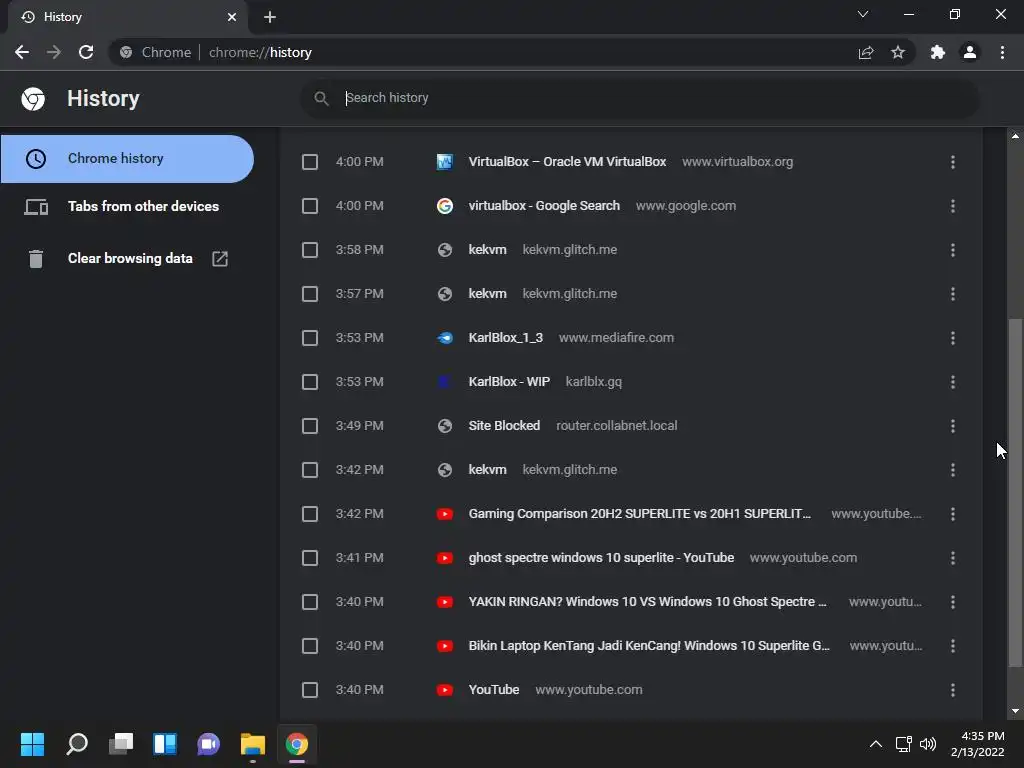Open KarlBlox_1_3 mediafire link
Image resolution: width=1024 pixels, height=768 pixels.
tap(505, 338)
